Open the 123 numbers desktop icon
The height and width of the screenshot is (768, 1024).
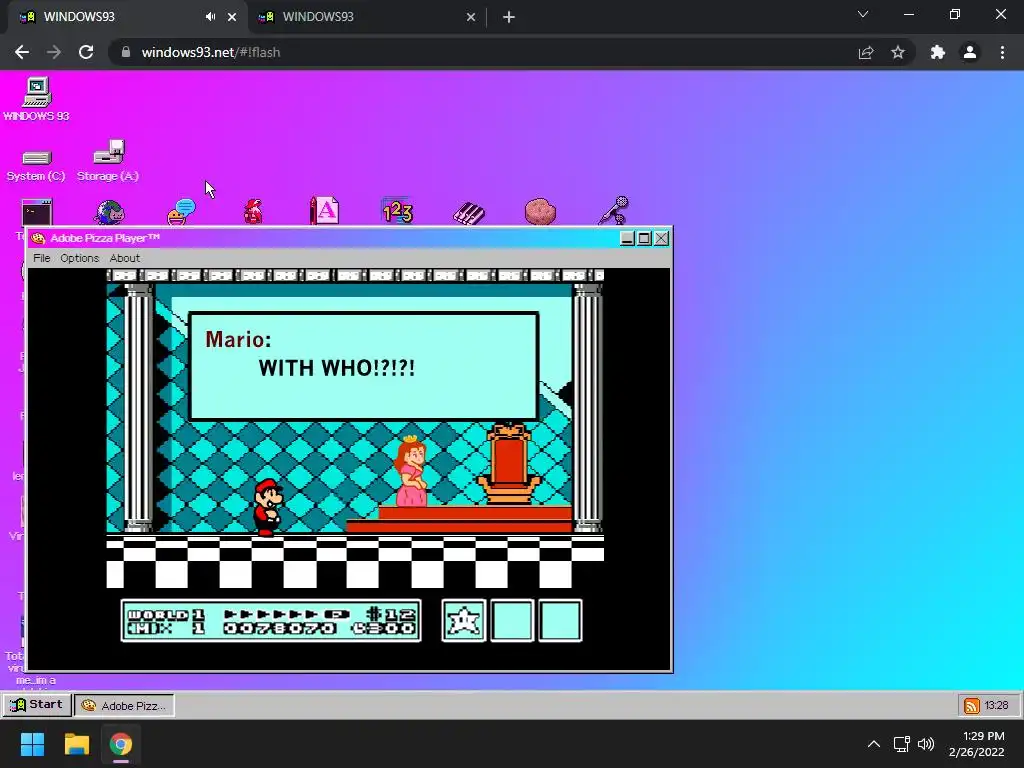pyautogui.click(x=397, y=211)
